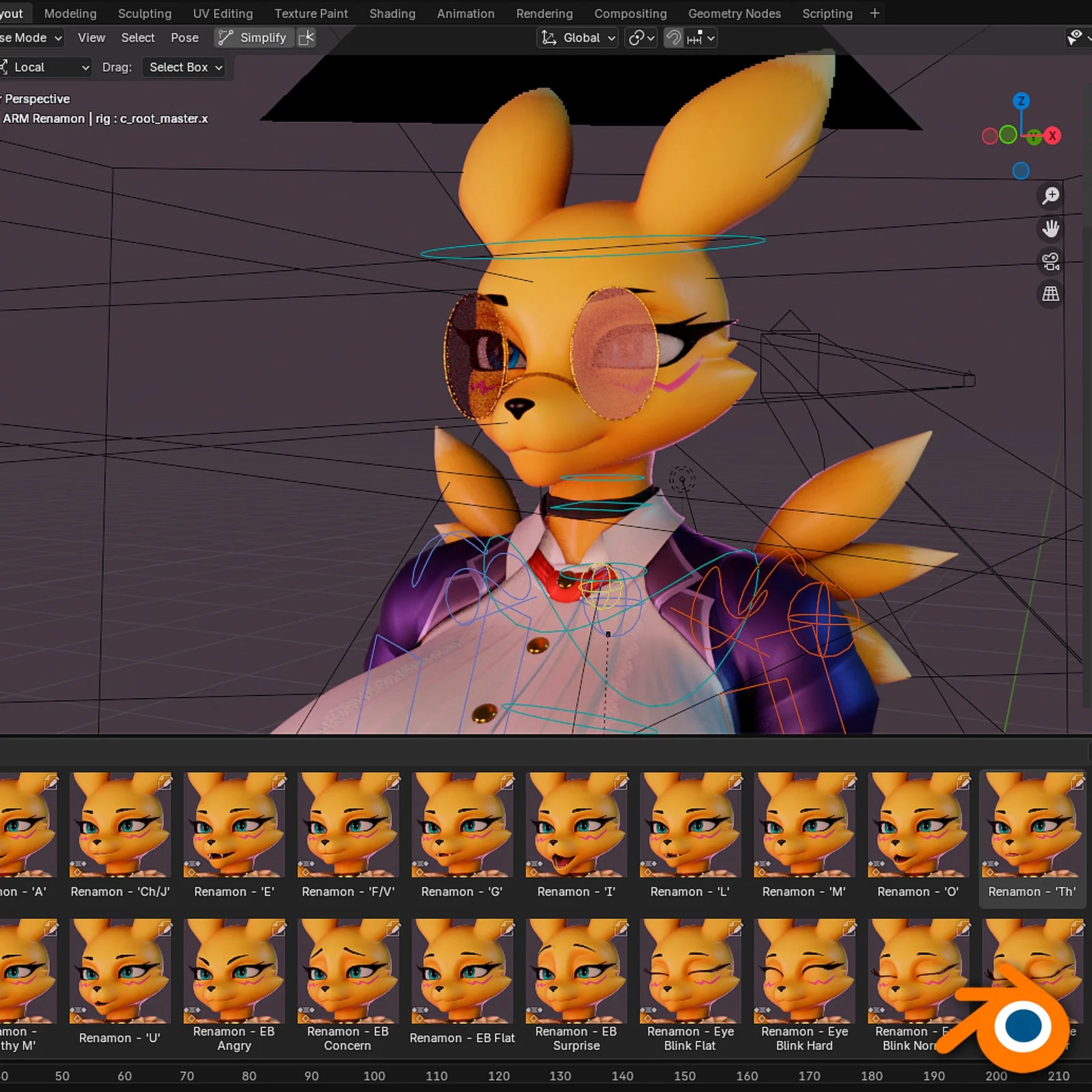Toggle Simplify in the header

pyautogui.click(x=253, y=38)
